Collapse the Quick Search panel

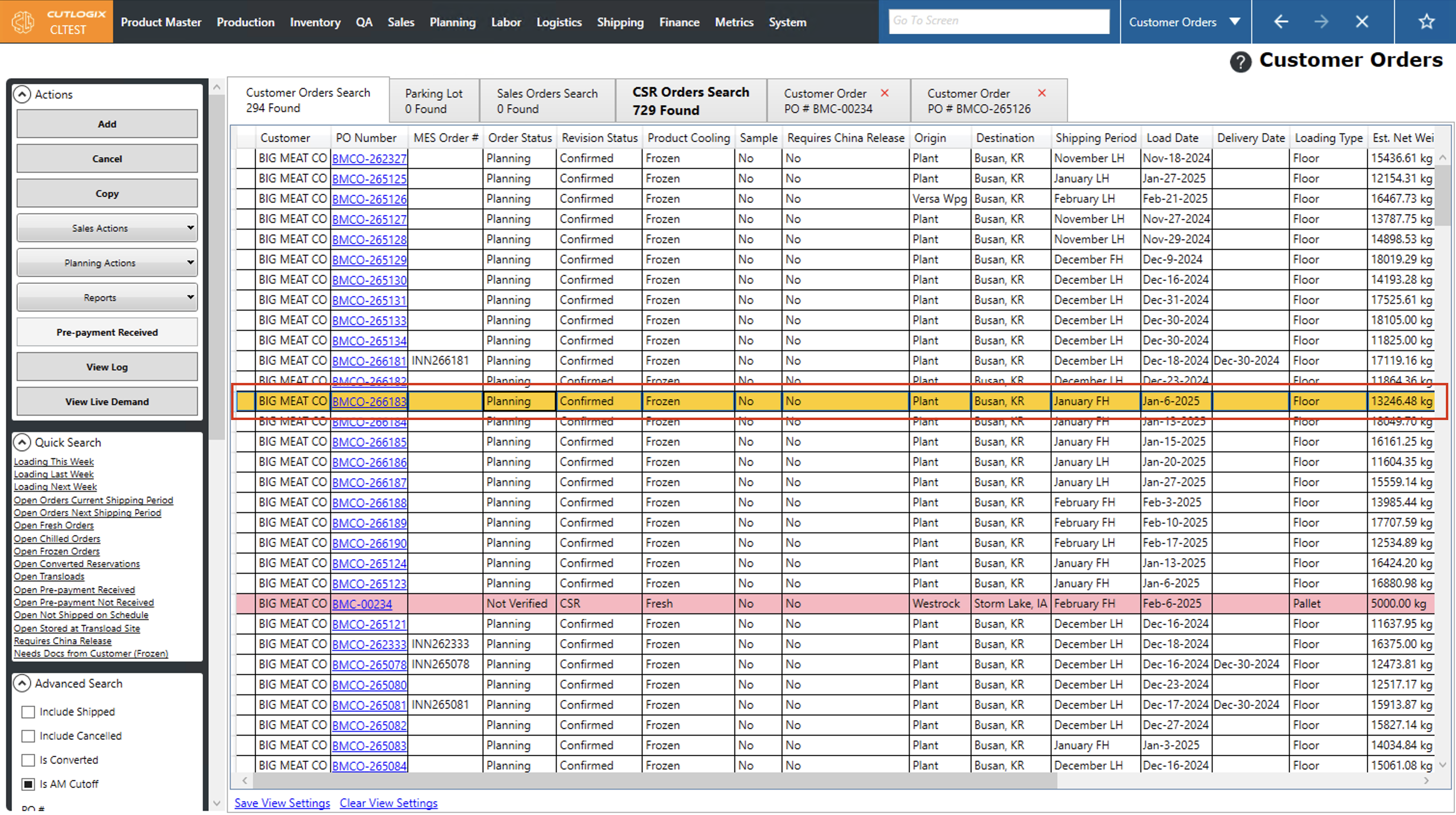point(22,443)
